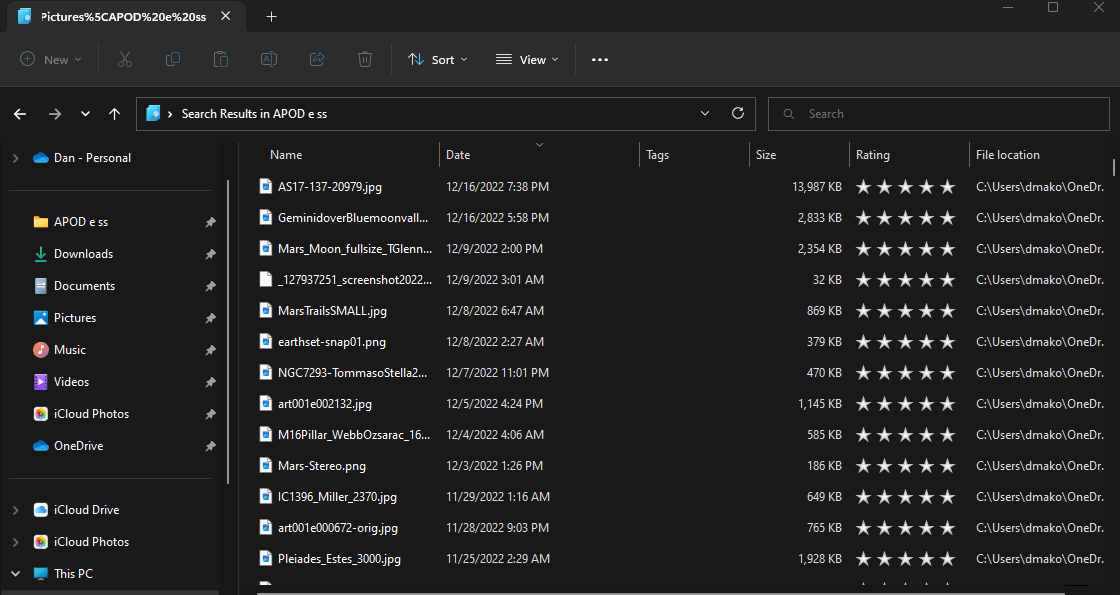Sort files by the Size column header
The width and height of the screenshot is (1120, 595).
click(766, 155)
